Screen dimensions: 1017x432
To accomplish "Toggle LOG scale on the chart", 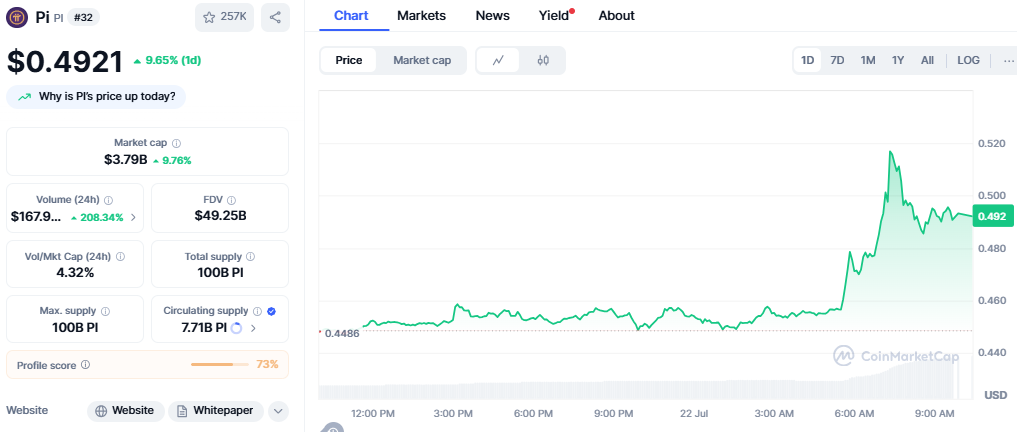I will (x=968, y=60).
